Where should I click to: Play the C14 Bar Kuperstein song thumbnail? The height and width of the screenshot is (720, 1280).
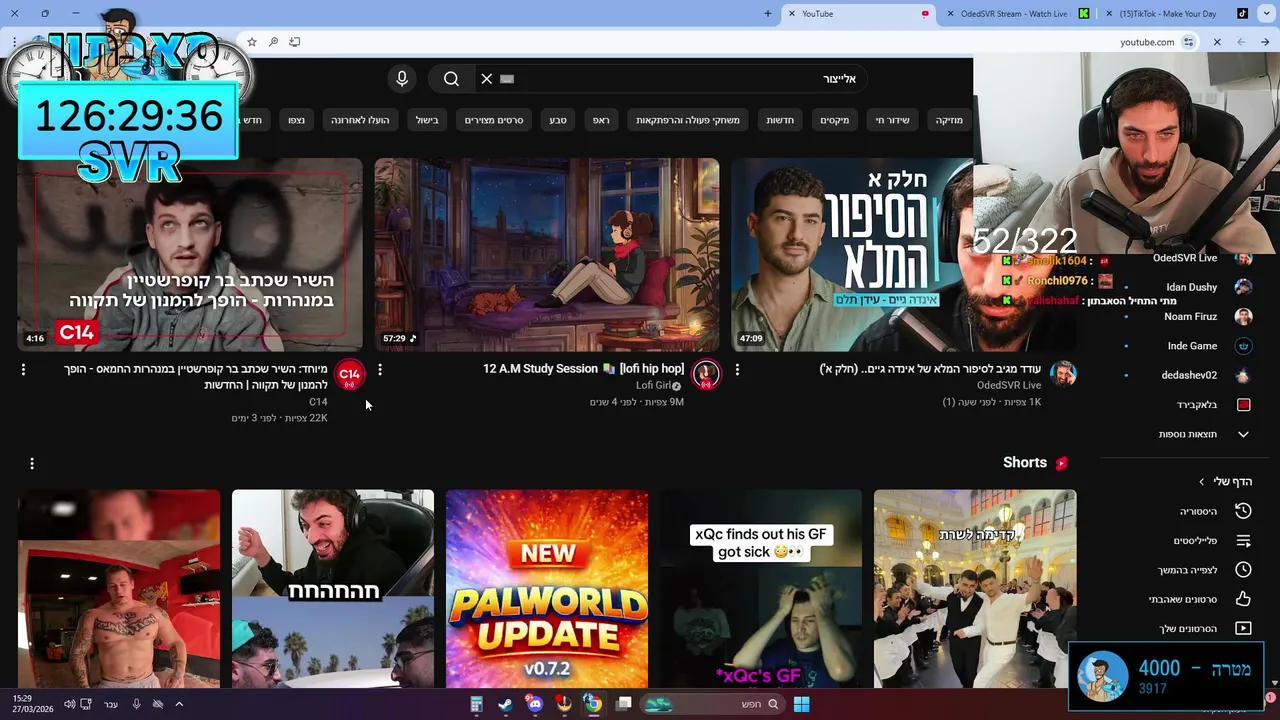pyautogui.click(x=190, y=254)
